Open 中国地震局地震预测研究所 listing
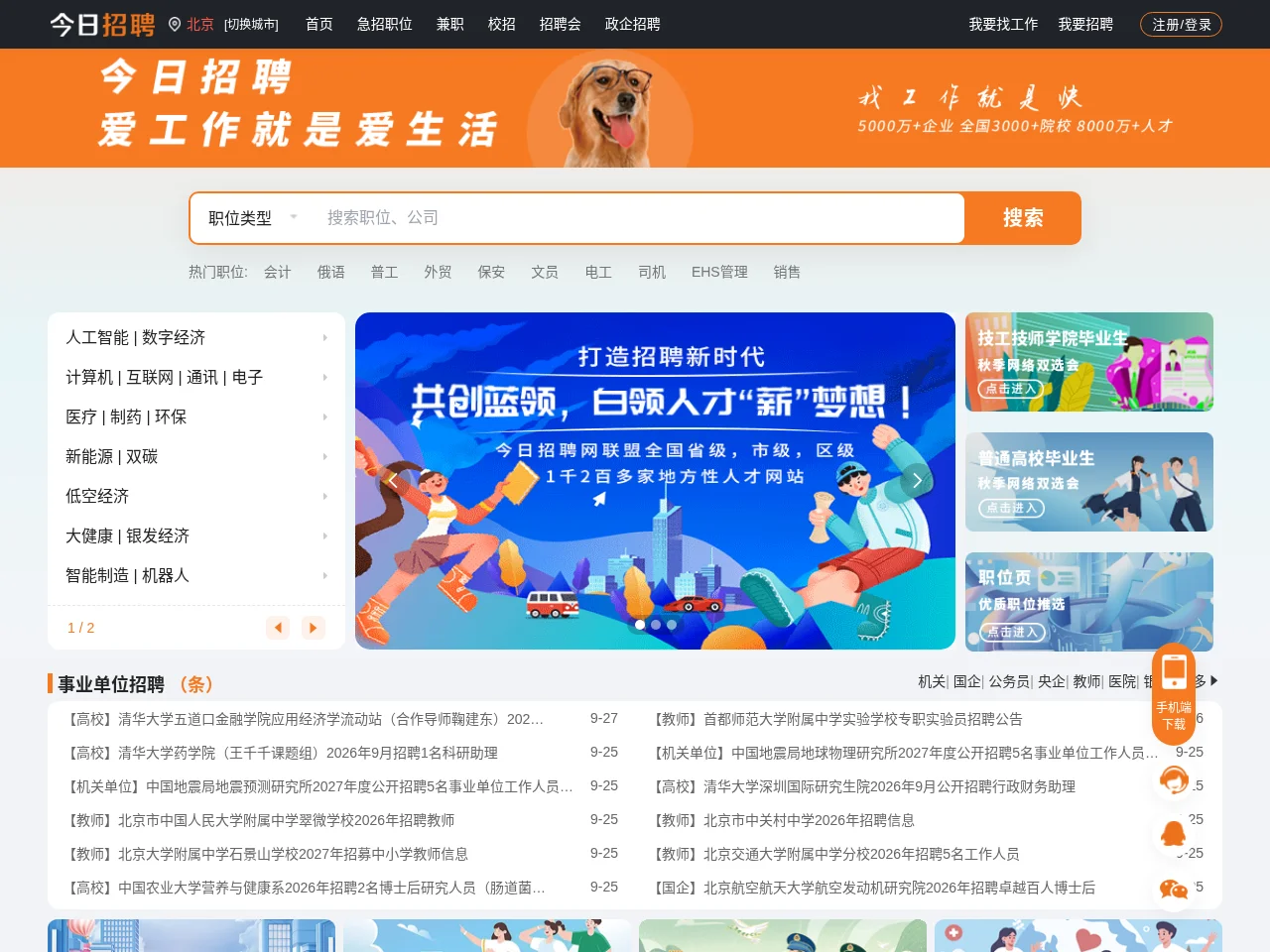 (x=318, y=786)
